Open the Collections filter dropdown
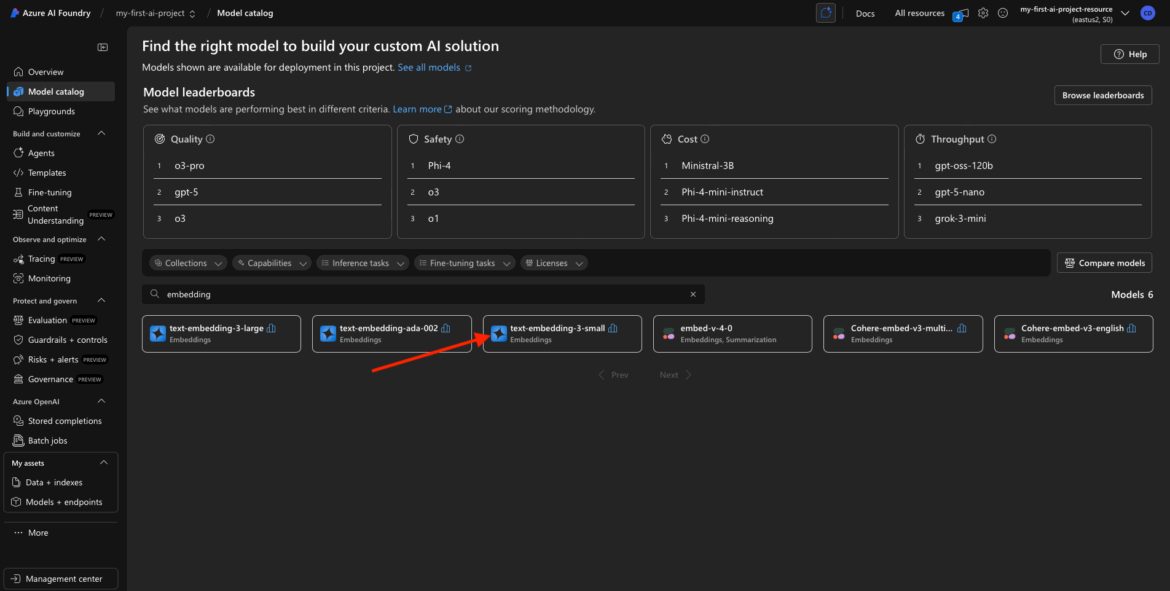Screen dimensions: 1170x591 point(188,263)
